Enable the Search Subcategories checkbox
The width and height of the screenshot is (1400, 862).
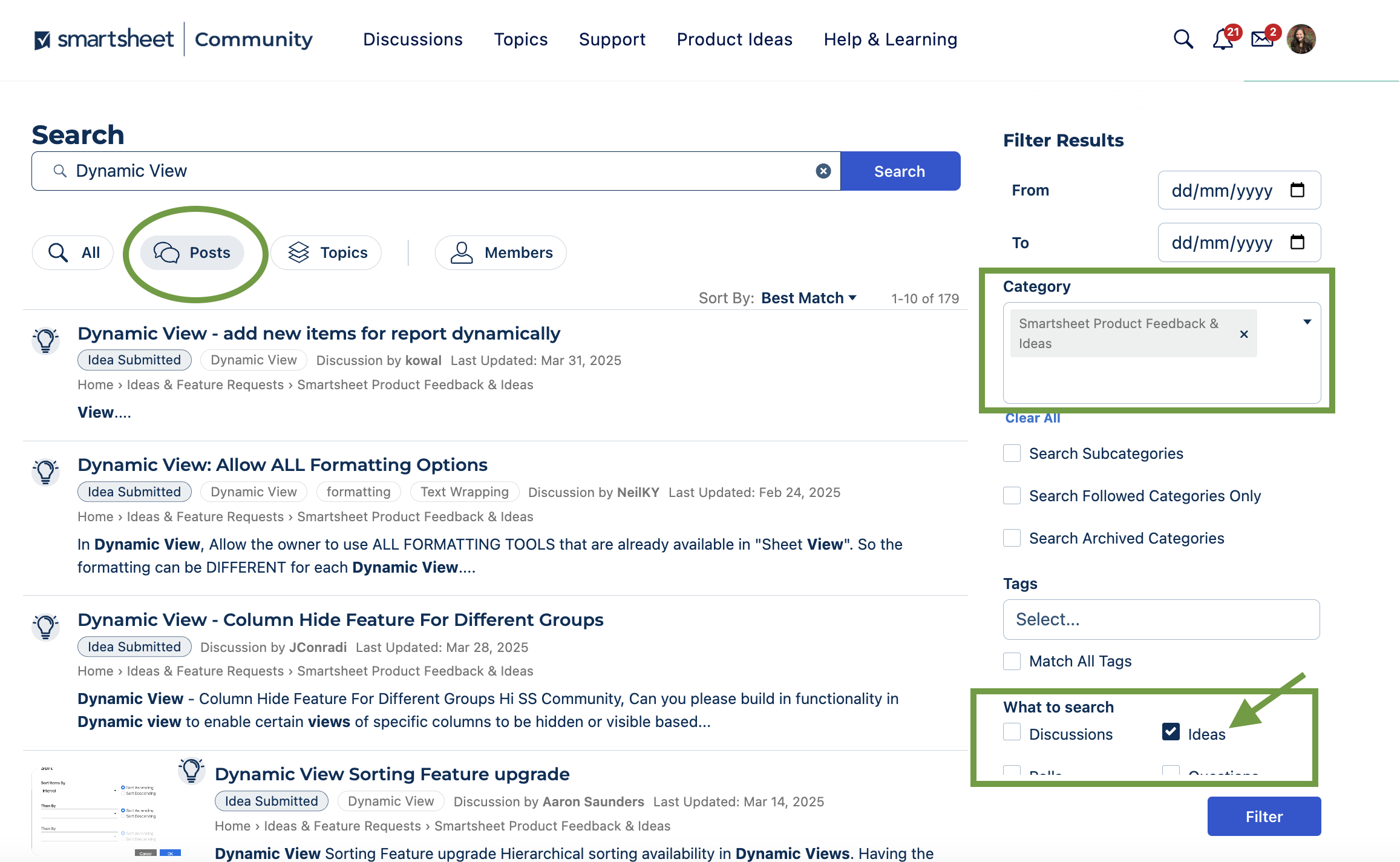[1012, 453]
